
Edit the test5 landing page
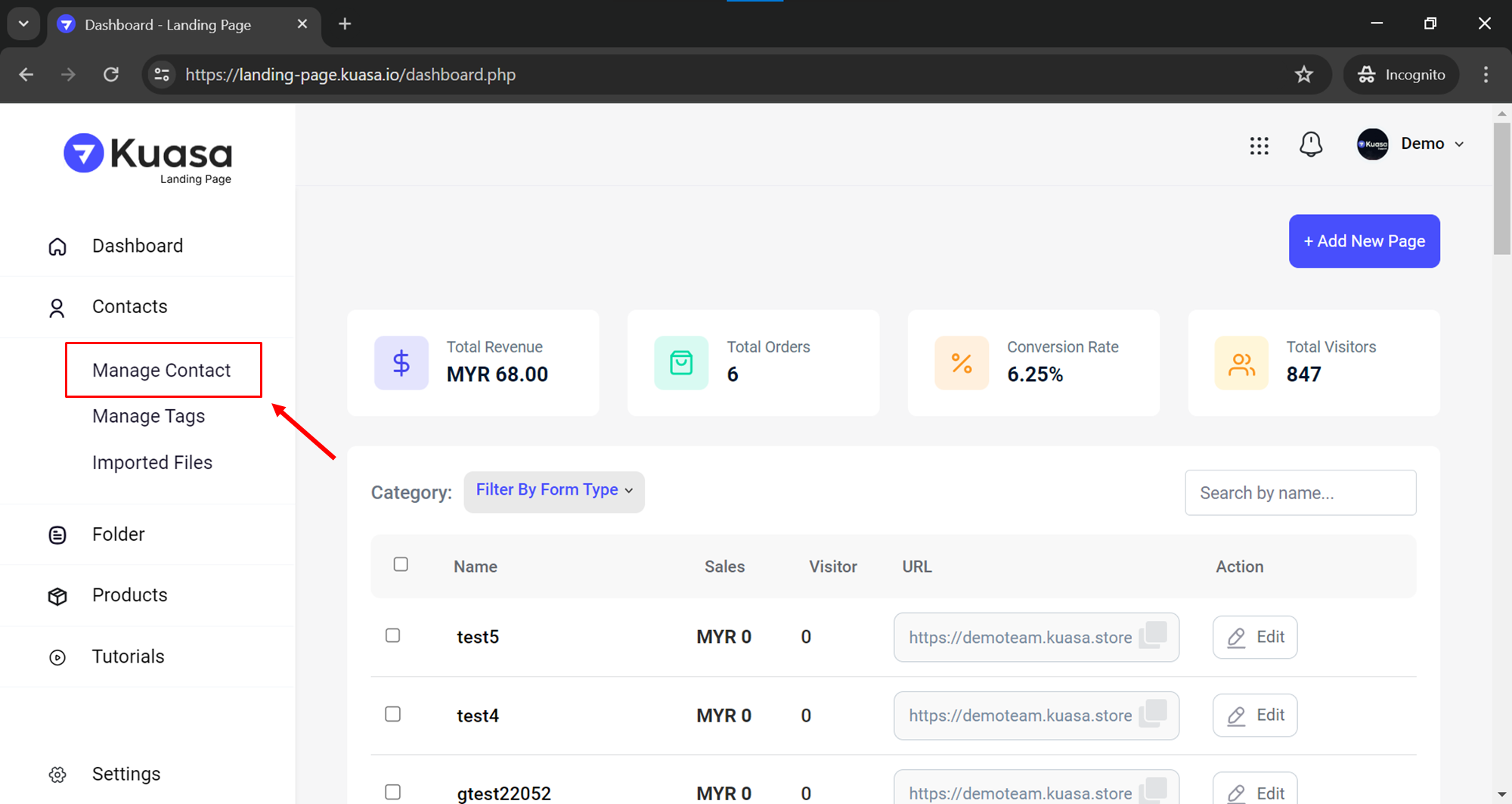pos(1255,637)
